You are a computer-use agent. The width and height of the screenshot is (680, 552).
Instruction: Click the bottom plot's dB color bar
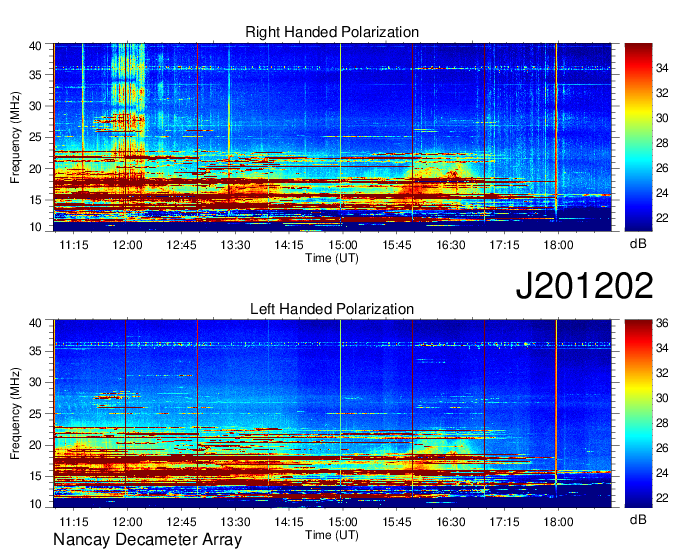[x=638, y=414]
